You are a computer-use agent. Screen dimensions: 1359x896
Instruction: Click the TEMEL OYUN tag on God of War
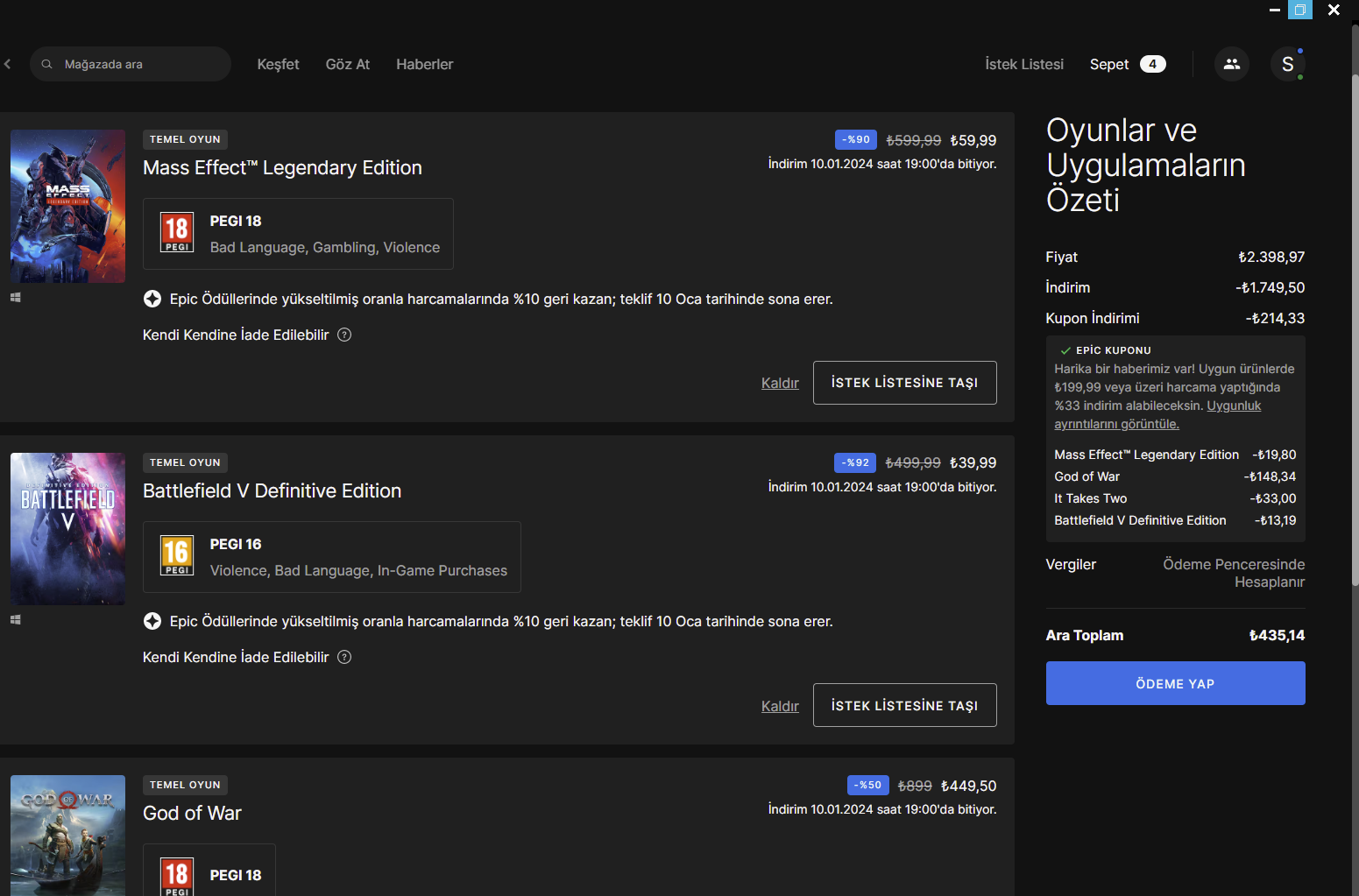[x=185, y=785]
